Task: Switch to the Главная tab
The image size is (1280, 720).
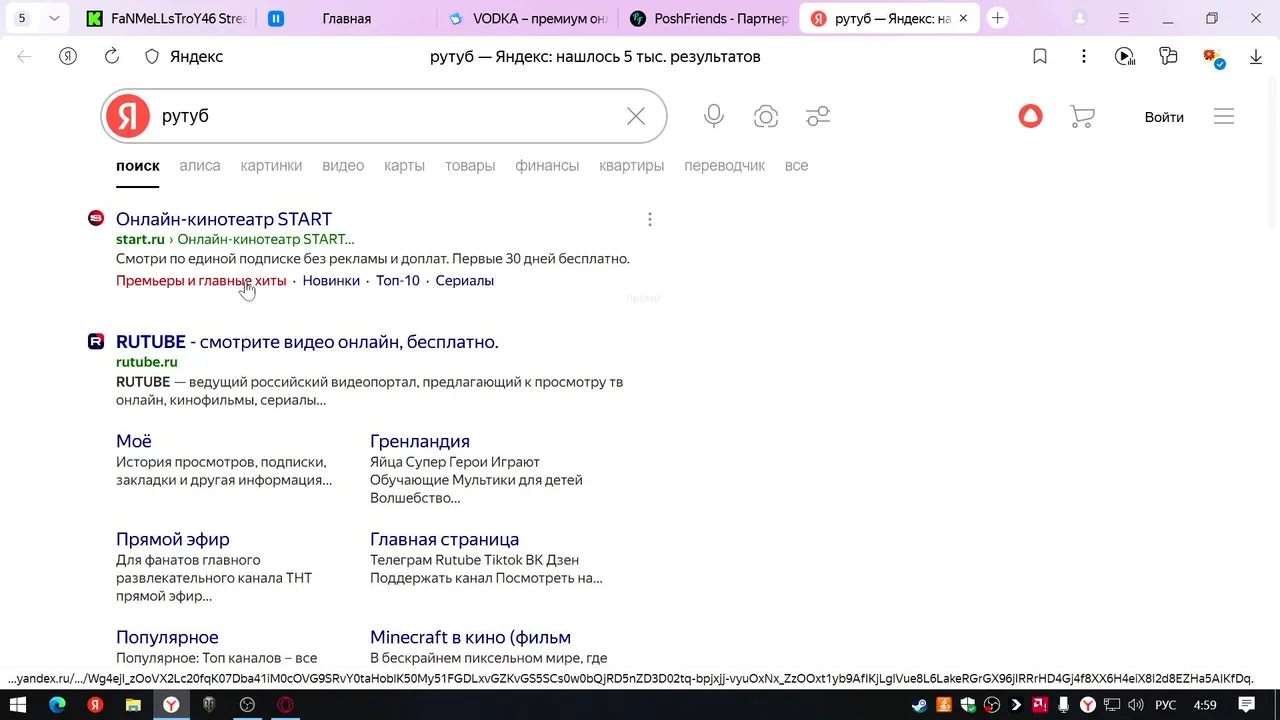Action: pos(347,18)
